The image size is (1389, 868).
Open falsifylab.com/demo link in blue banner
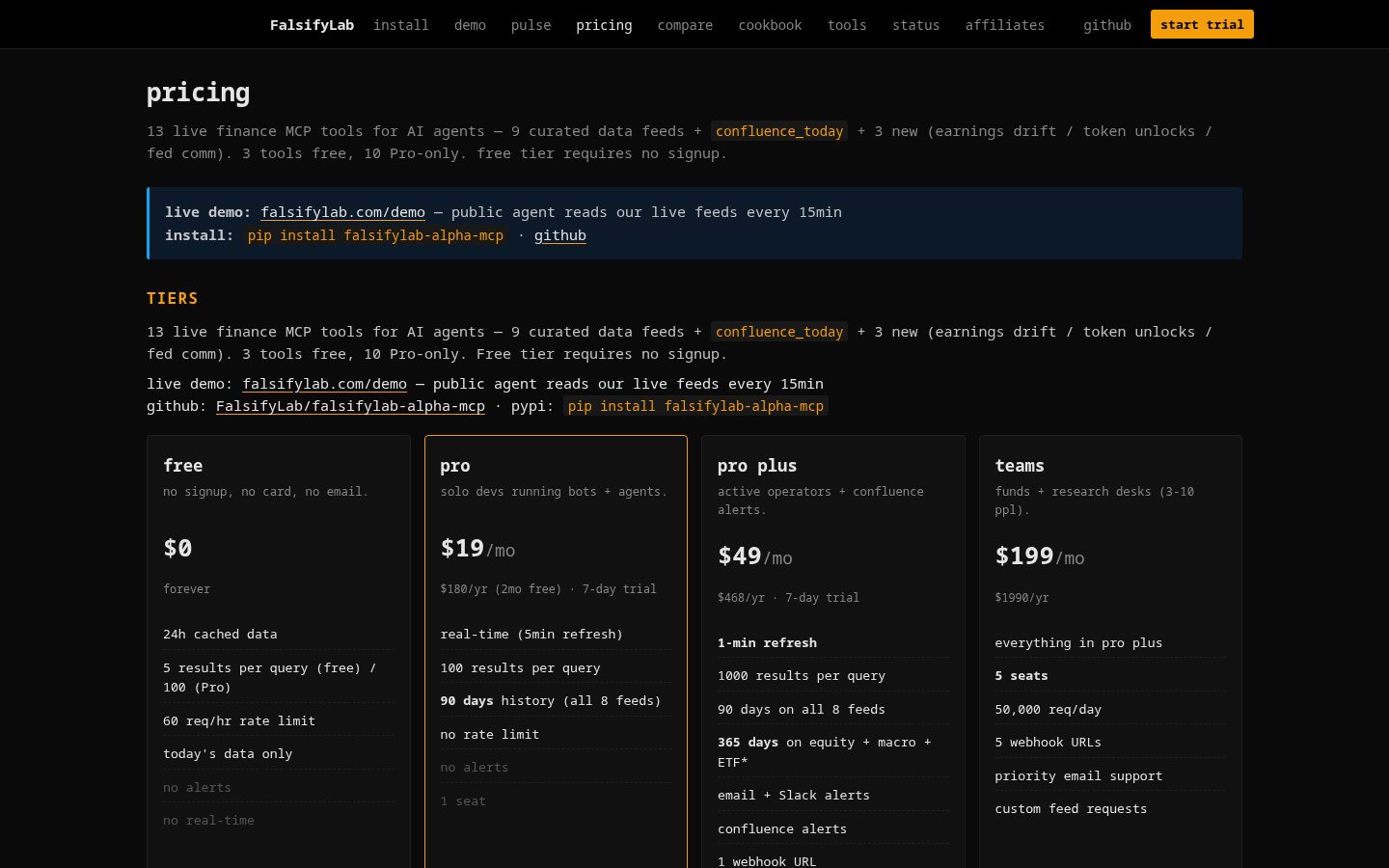tap(342, 212)
